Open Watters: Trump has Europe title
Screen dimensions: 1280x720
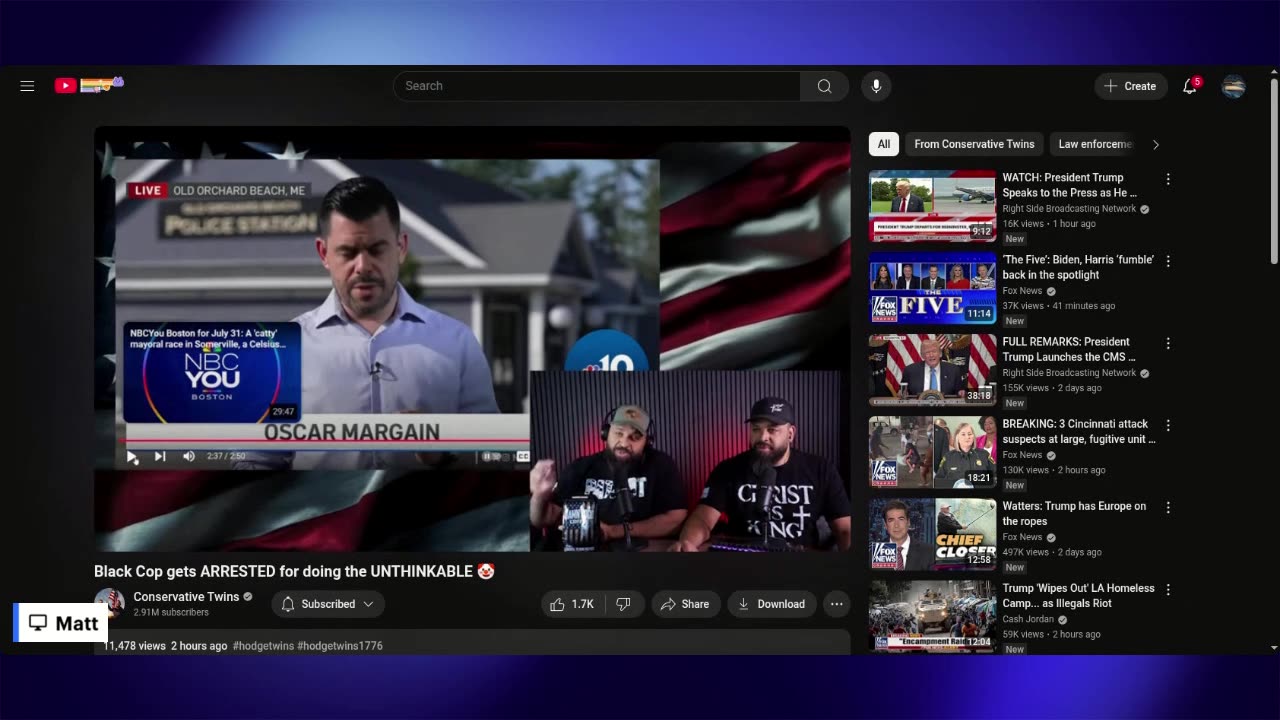[1075, 513]
